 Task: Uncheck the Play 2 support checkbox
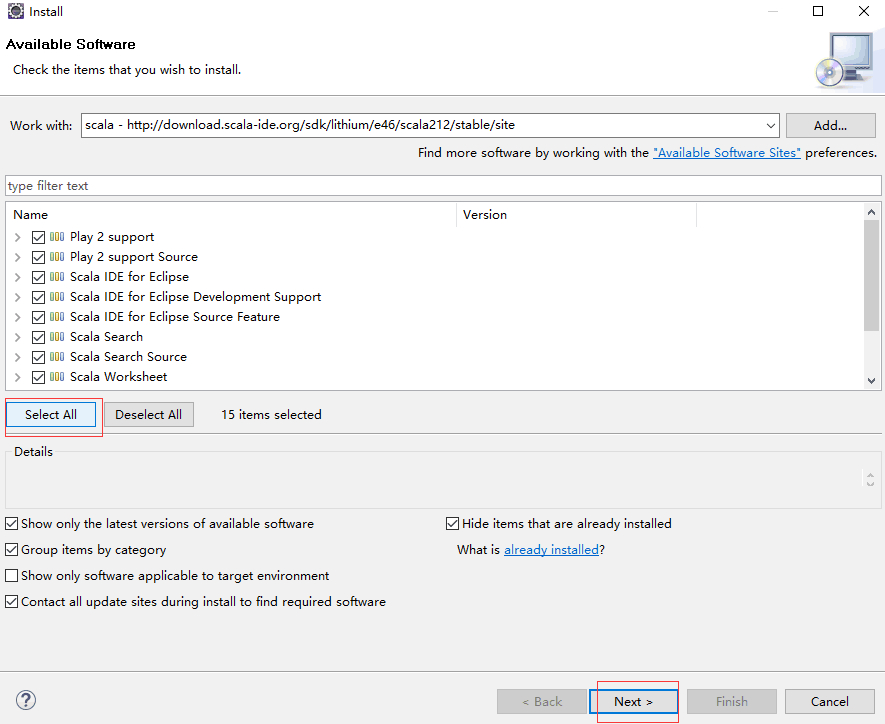click(x=38, y=237)
